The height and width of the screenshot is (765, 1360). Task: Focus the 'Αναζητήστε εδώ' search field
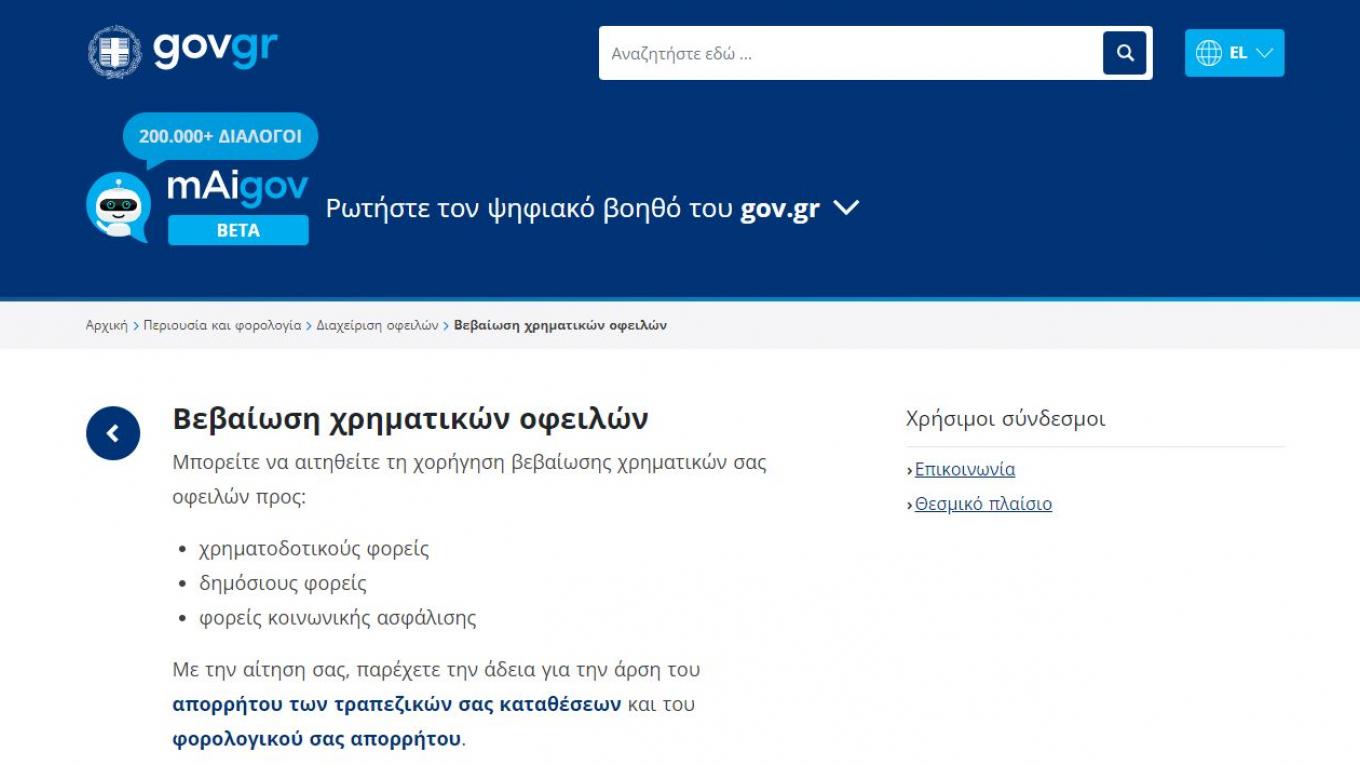pyautogui.click(x=850, y=53)
